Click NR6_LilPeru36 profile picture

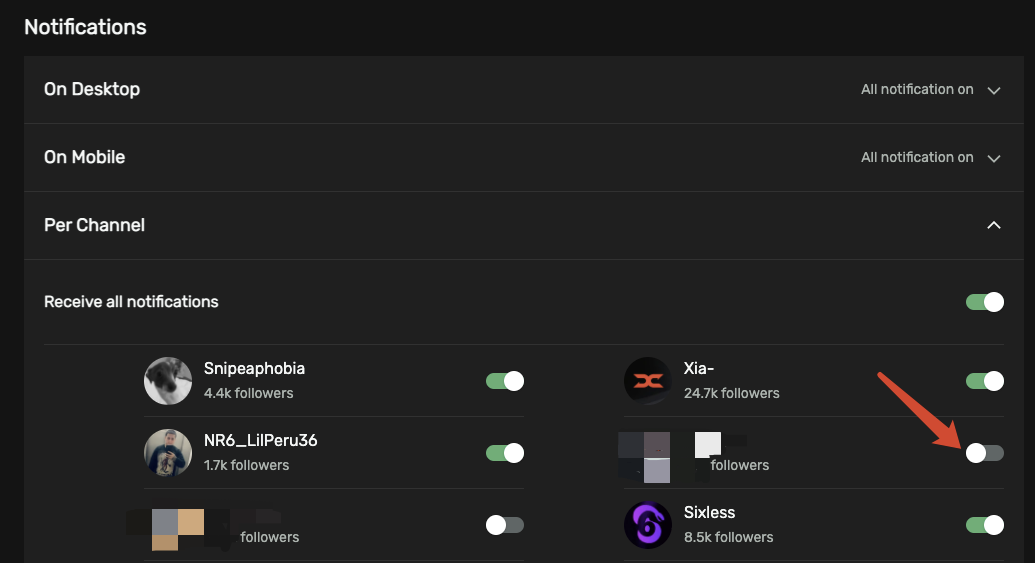point(168,453)
